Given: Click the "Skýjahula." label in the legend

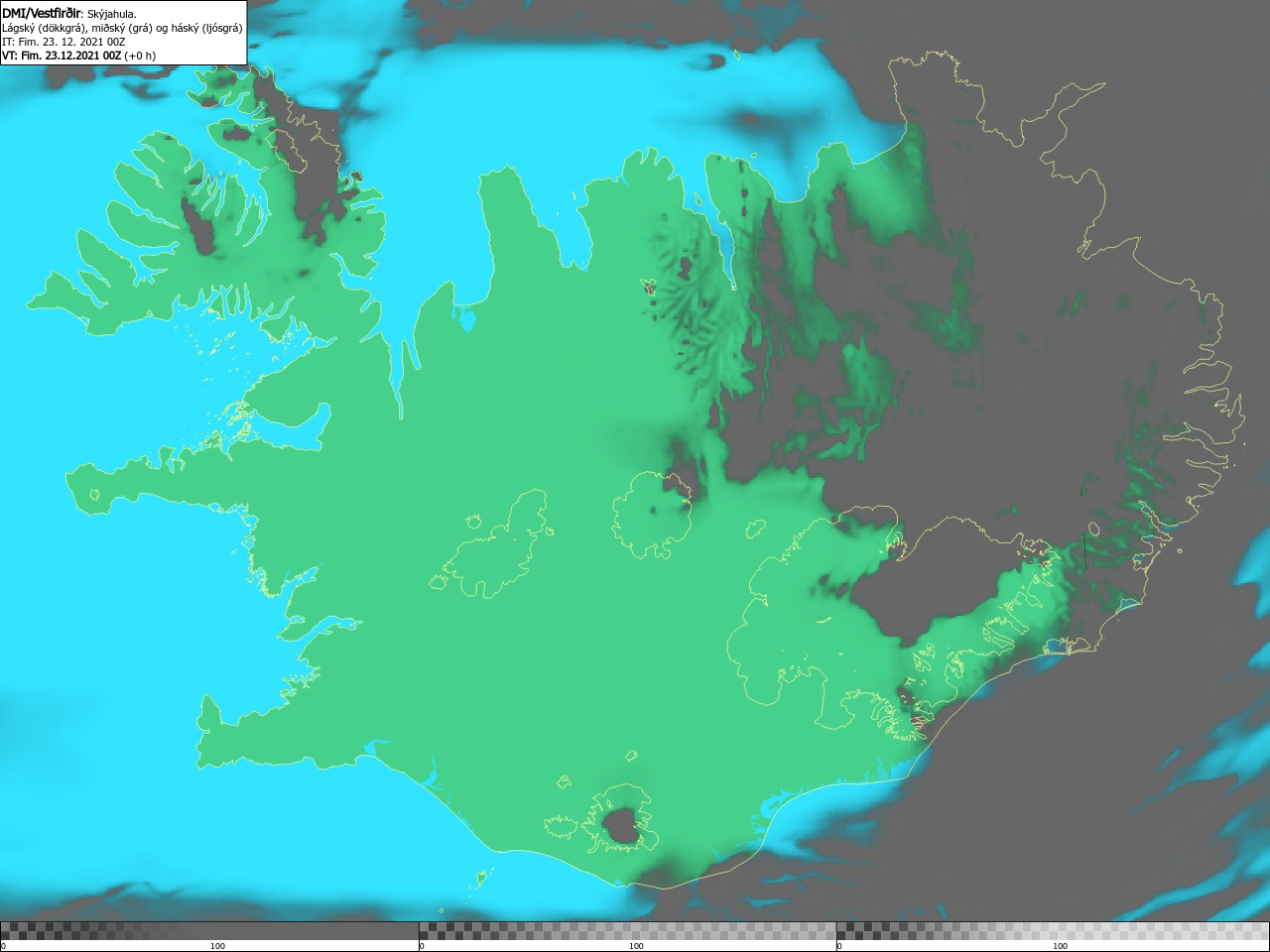Looking at the screenshot, I should 112,14.
